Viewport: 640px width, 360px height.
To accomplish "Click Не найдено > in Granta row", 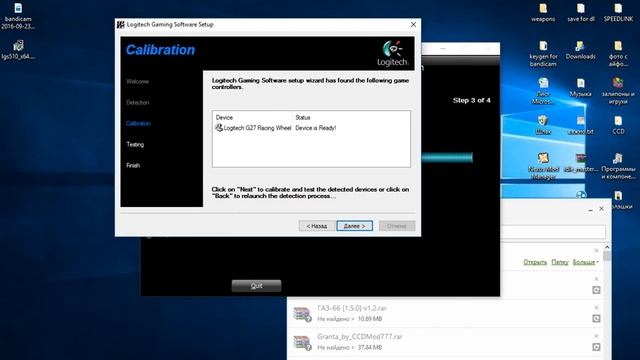I will (336, 347).
